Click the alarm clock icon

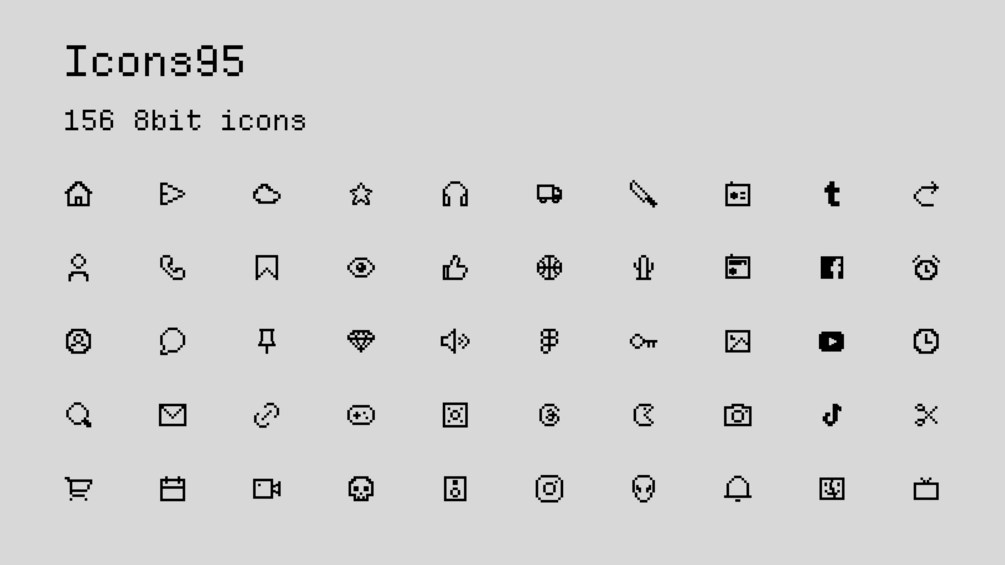(926, 268)
